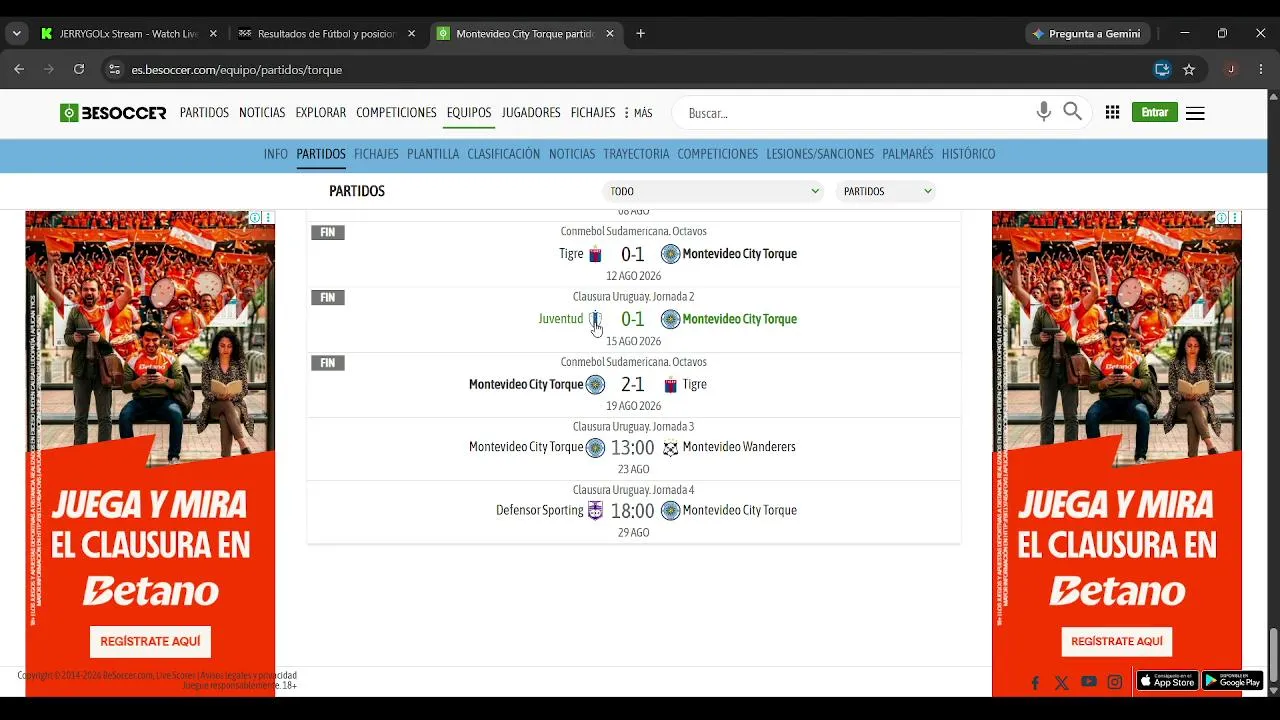1280x720 pixels.
Task: Switch to the INFO tab
Action: tap(276, 154)
